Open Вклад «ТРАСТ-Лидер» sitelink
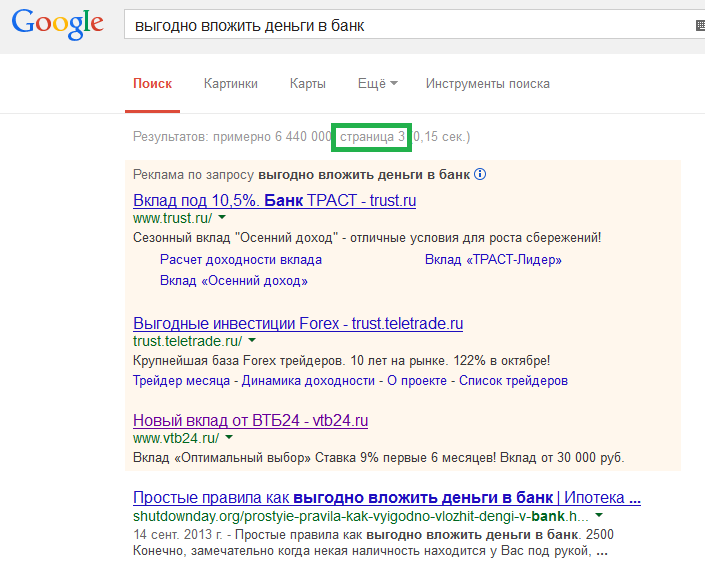Viewport: 705px width, 571px height. [493, 259]
